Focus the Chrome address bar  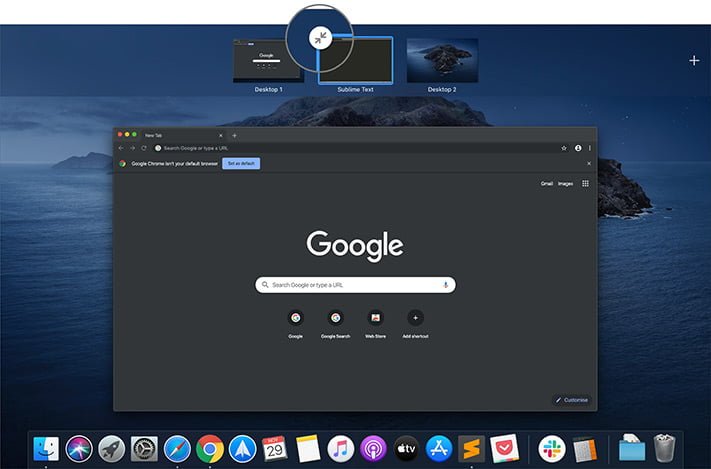point(356,148)
